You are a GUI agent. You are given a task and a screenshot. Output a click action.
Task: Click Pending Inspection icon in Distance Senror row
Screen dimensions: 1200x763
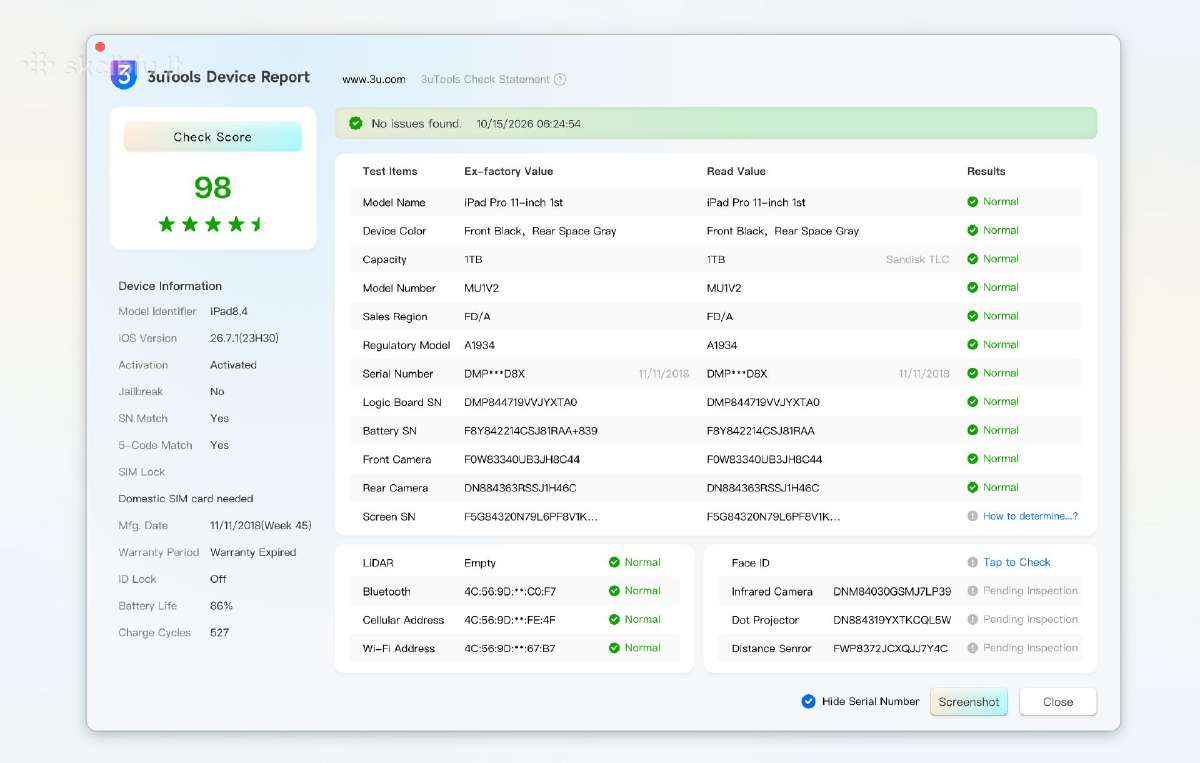point(972,648)
